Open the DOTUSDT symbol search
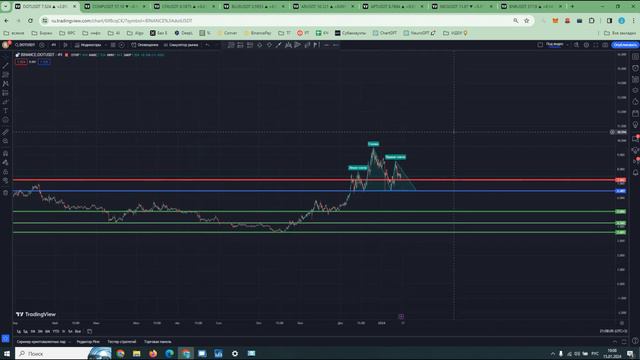 (x=25, y=45)
